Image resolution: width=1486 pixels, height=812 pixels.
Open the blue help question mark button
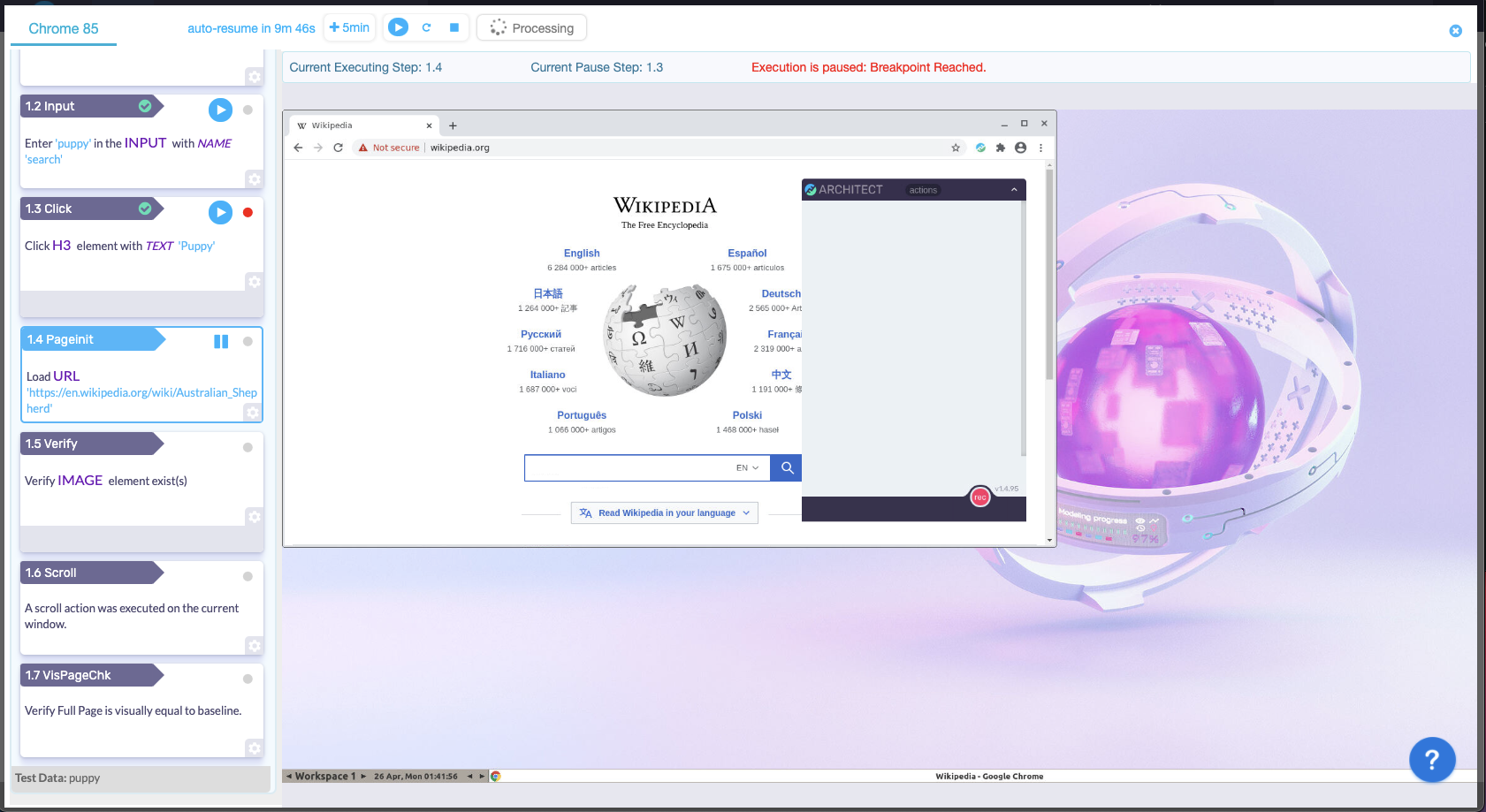(x=1432, y=759)
